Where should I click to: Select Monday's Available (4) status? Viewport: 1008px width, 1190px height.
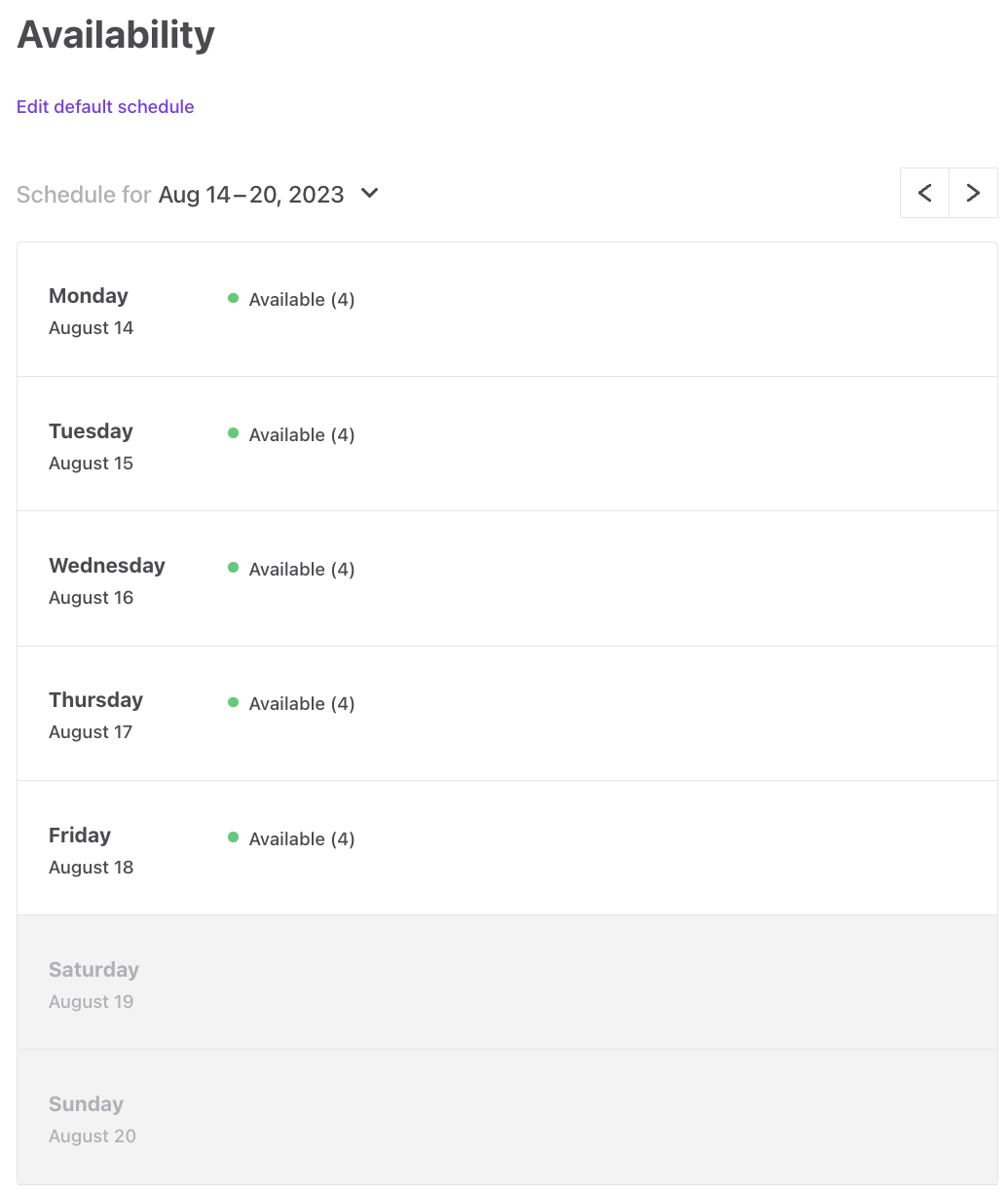pos(302,299)
